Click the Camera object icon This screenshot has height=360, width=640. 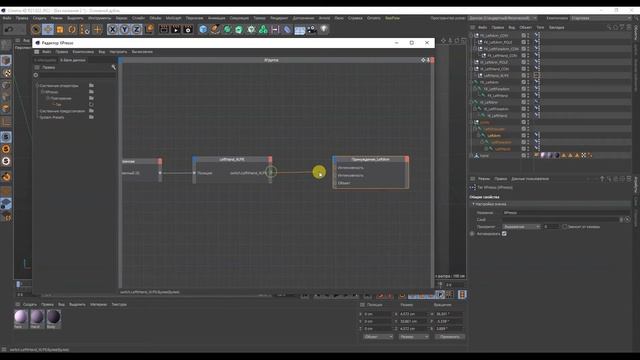[312, 29]
